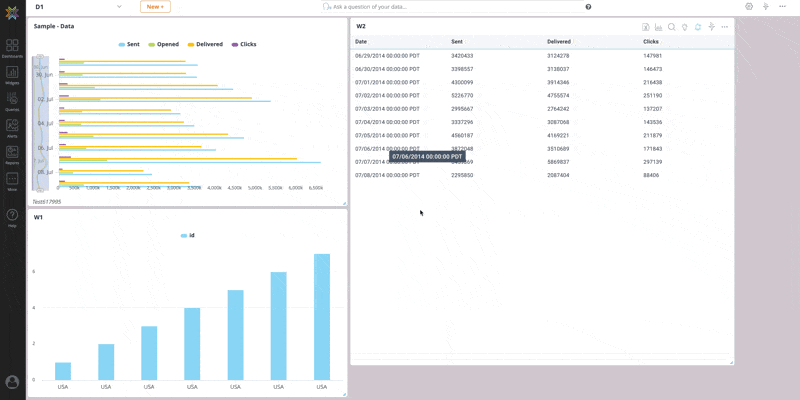800x400 pixels.
Task: Click the search icon in W2 toolbar
Action: pos(672,27)
